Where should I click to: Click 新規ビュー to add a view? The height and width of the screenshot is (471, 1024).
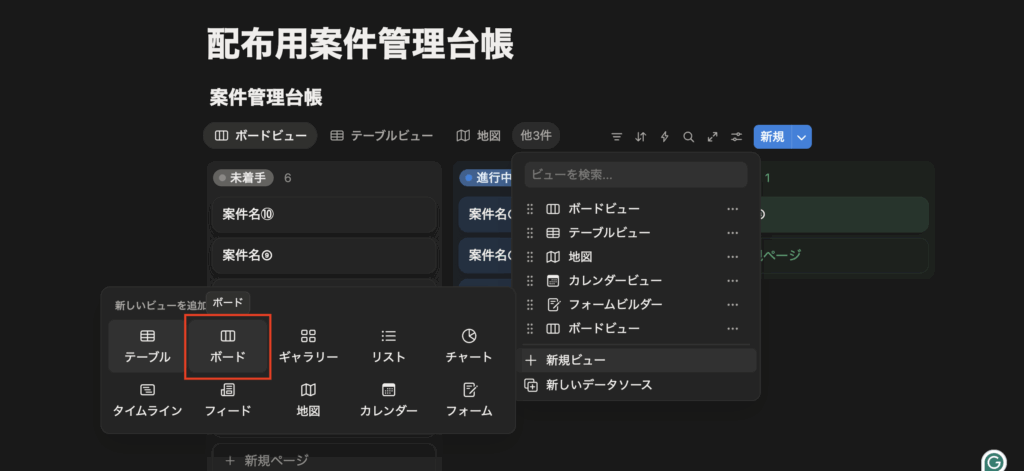point(576,360)
